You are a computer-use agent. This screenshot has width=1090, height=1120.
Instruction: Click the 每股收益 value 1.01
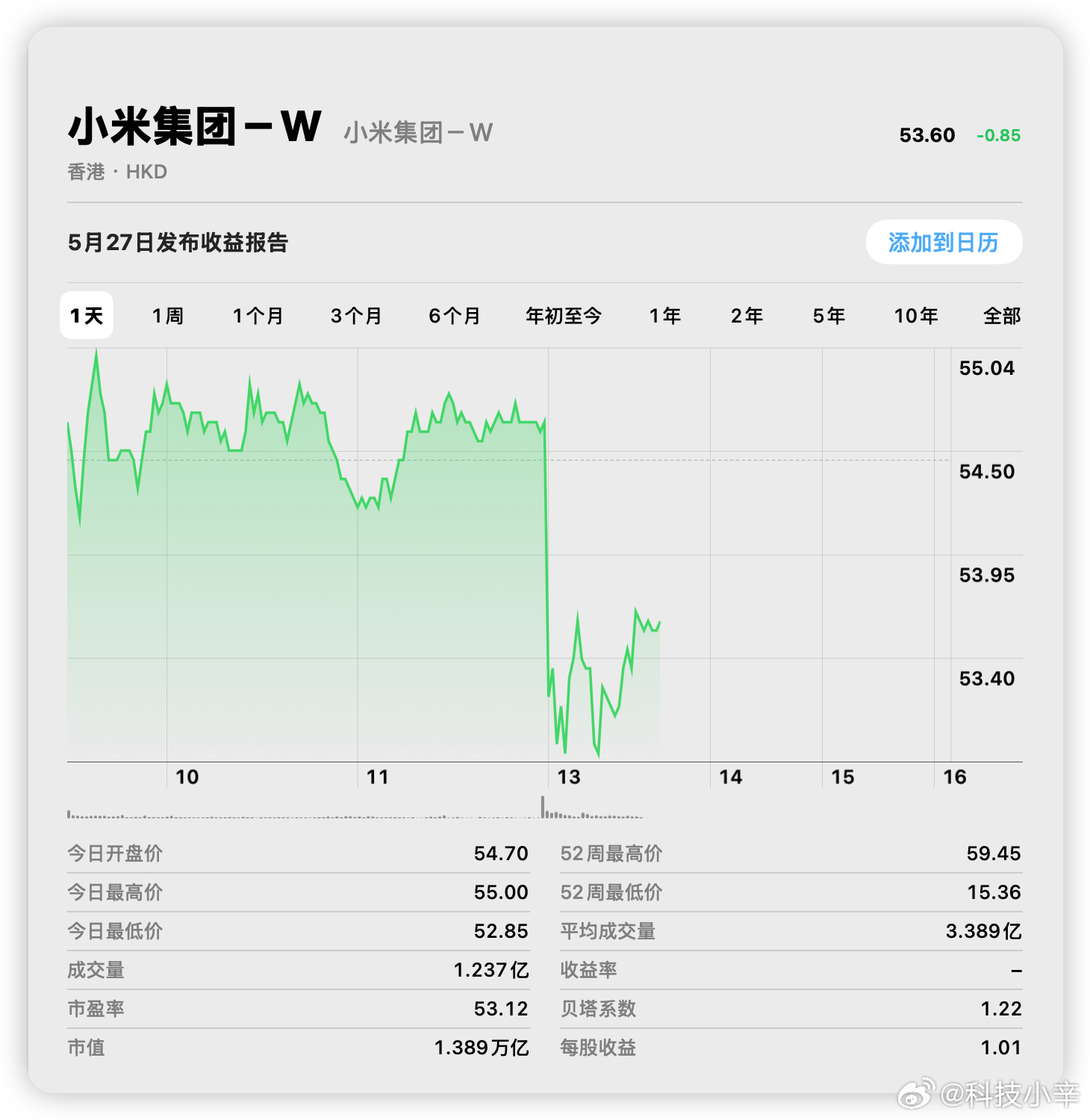(x=1001, y=1048)
